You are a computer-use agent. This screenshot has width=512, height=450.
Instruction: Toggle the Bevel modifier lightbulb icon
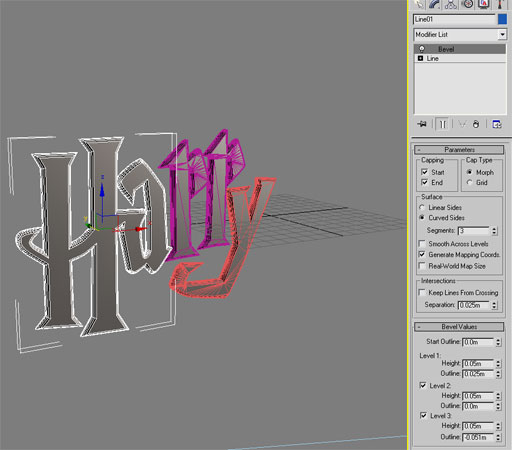tap(422, 49)
